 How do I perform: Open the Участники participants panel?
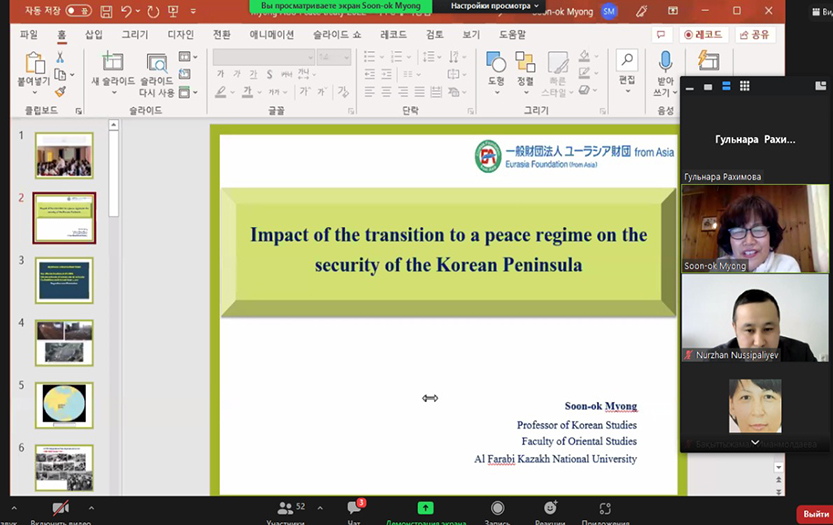(292, 510)
